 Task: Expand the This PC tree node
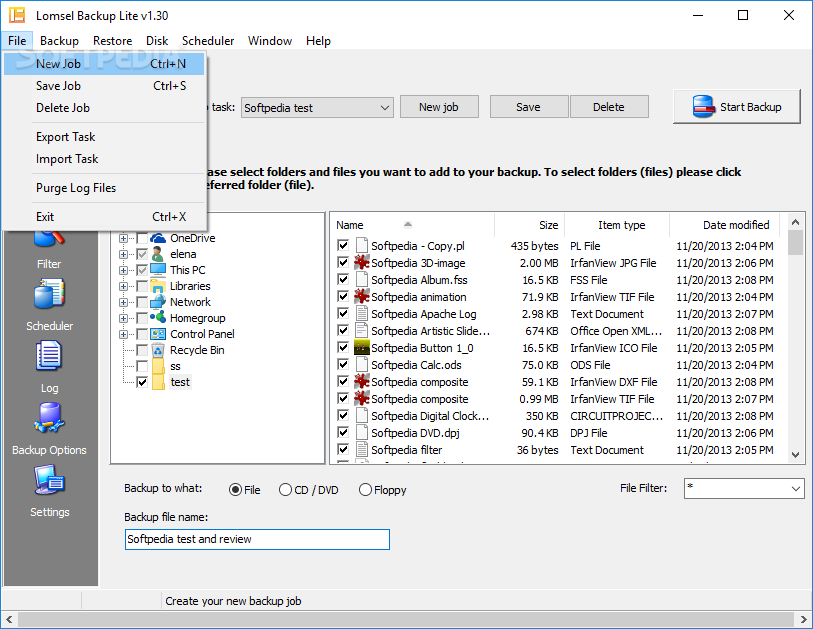coord(123,271)
